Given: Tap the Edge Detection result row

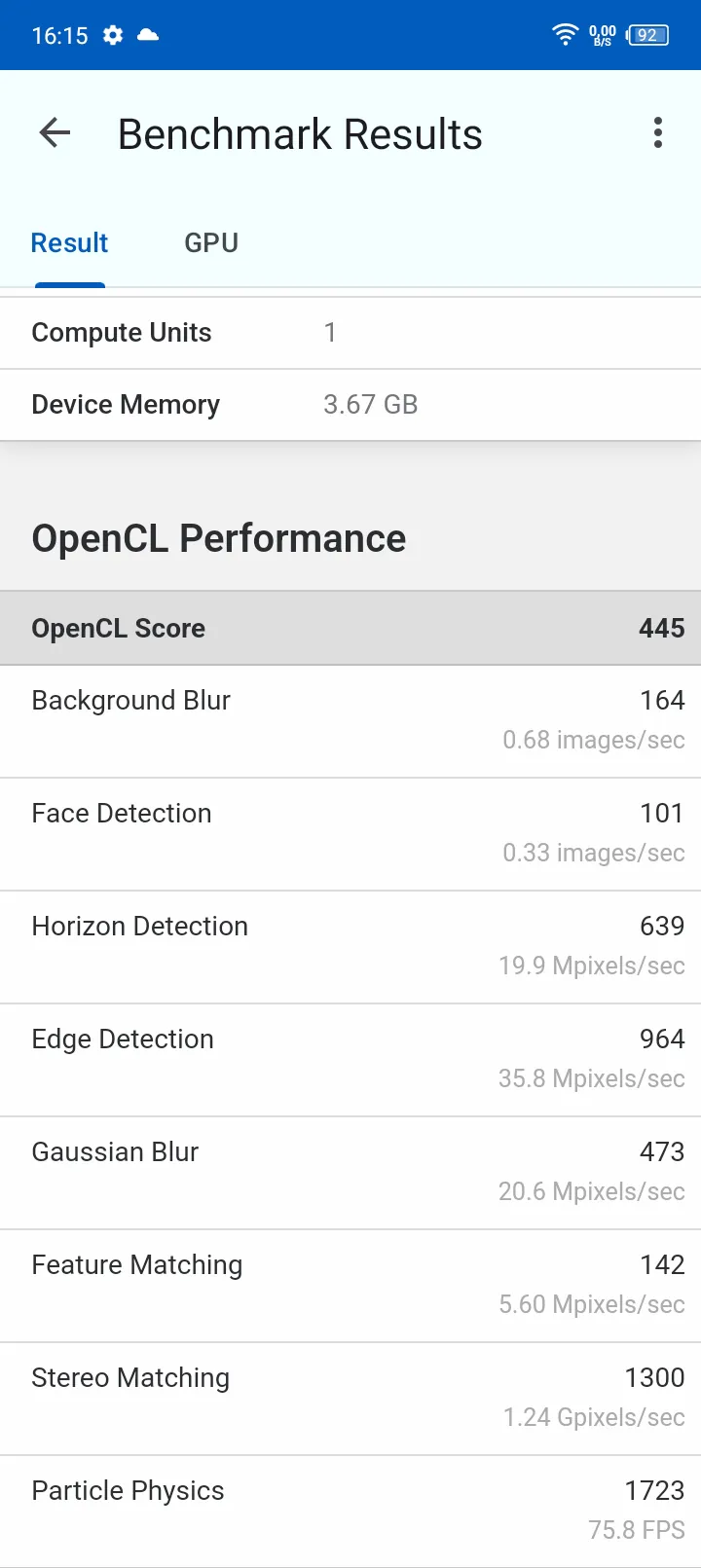Looking at the screenshot, I should [350, 1060].
